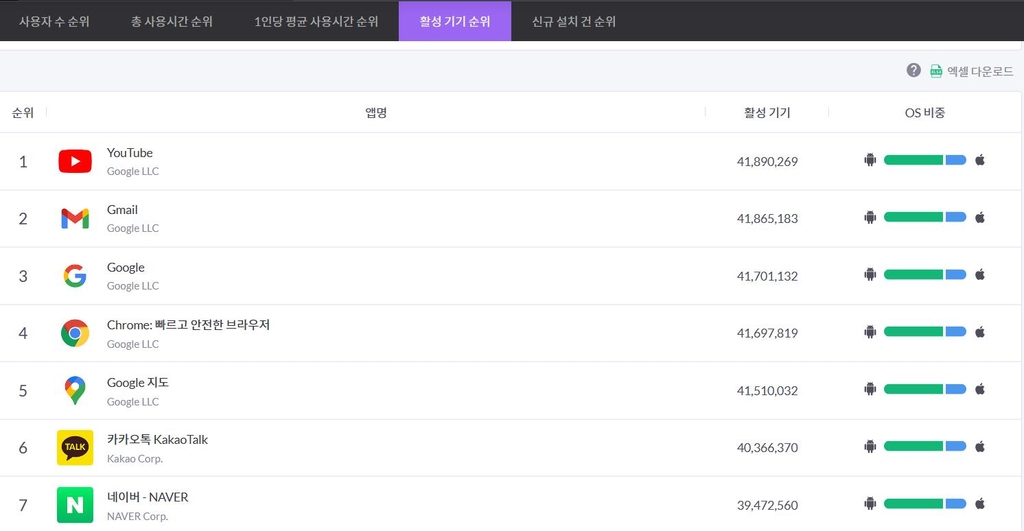Screen dimensions: 1024x531
Task: Open Chrome: 빠르고 안전한 브라우저 entry
Action: point(188,325)
